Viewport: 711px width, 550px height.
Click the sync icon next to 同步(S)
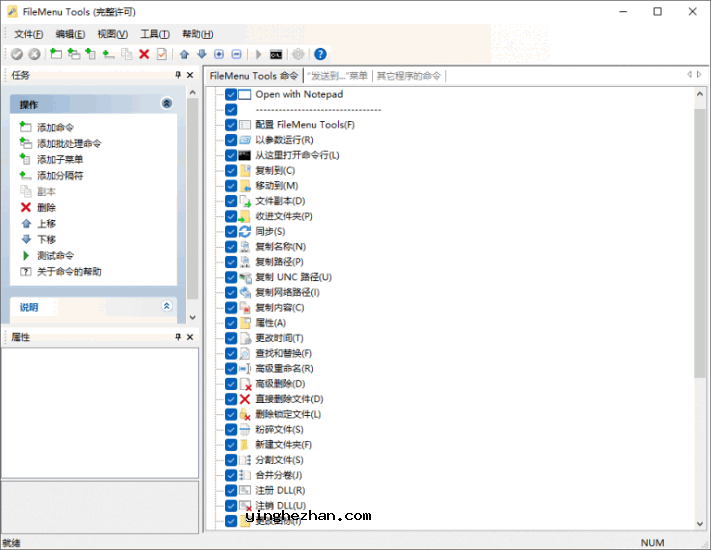[x=245, y=231]
